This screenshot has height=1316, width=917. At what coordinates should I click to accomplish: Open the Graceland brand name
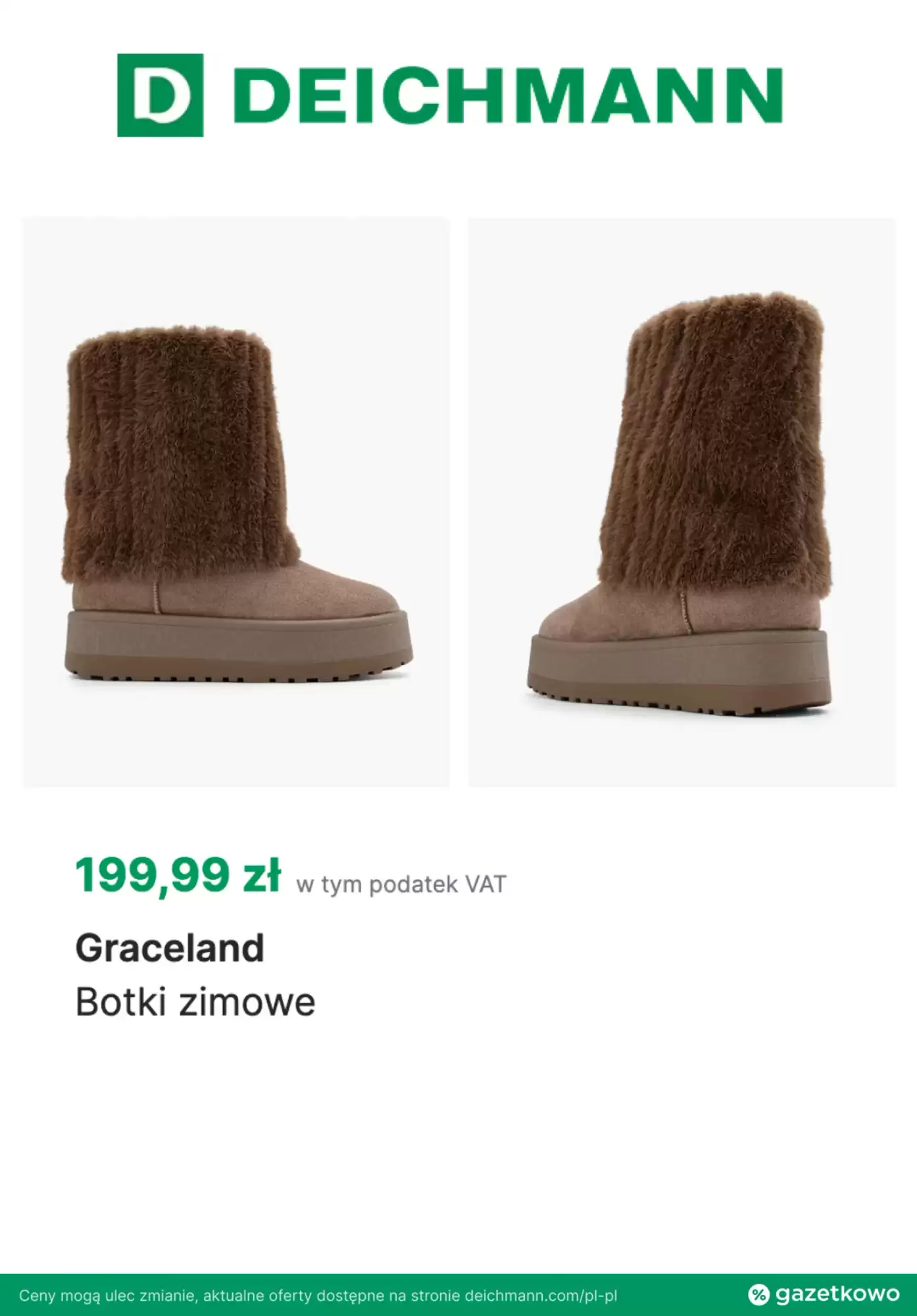pyautogui.click(x=170, y=948)
